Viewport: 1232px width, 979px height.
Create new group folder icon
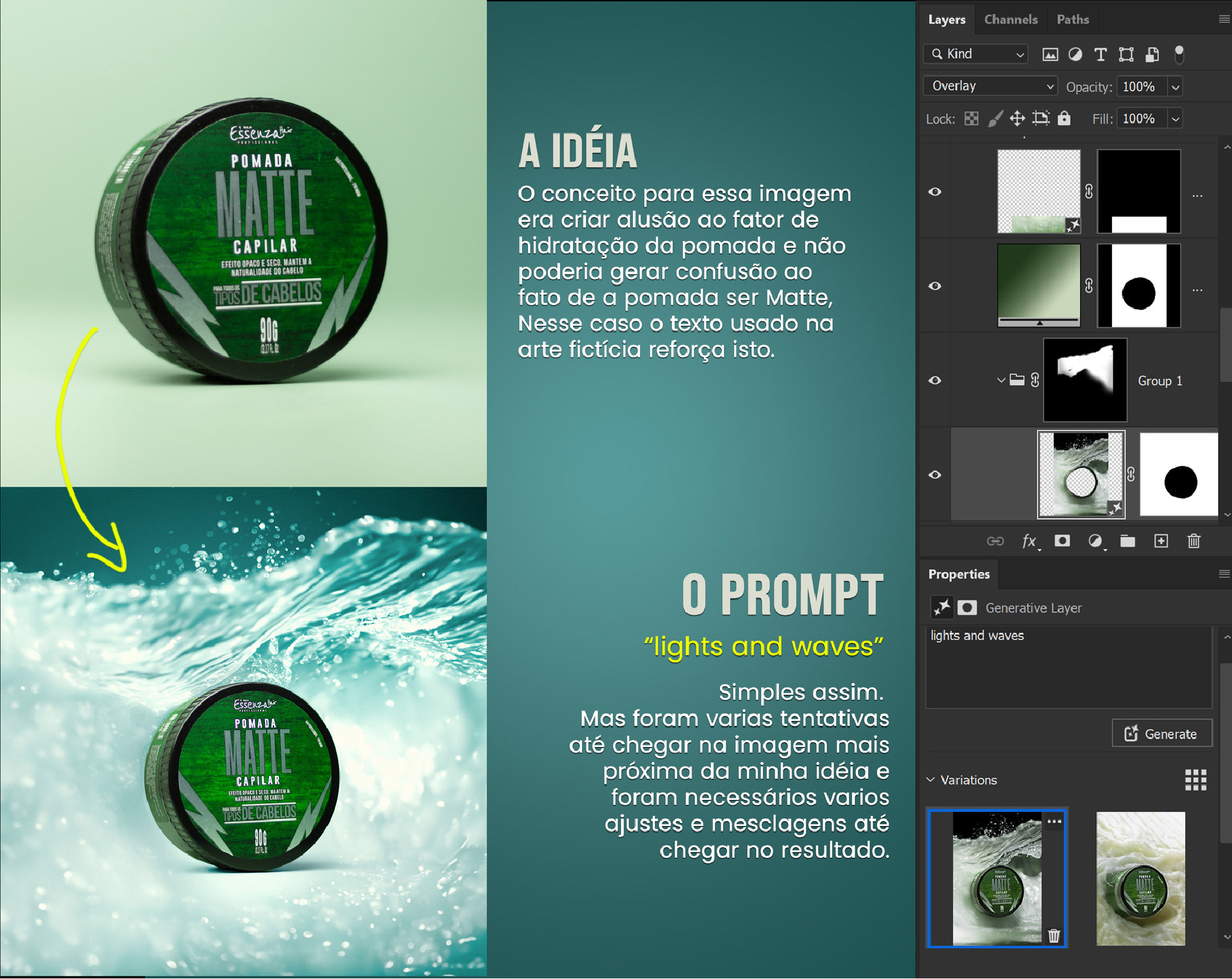pyautogui.click(x=1127, y=541)
